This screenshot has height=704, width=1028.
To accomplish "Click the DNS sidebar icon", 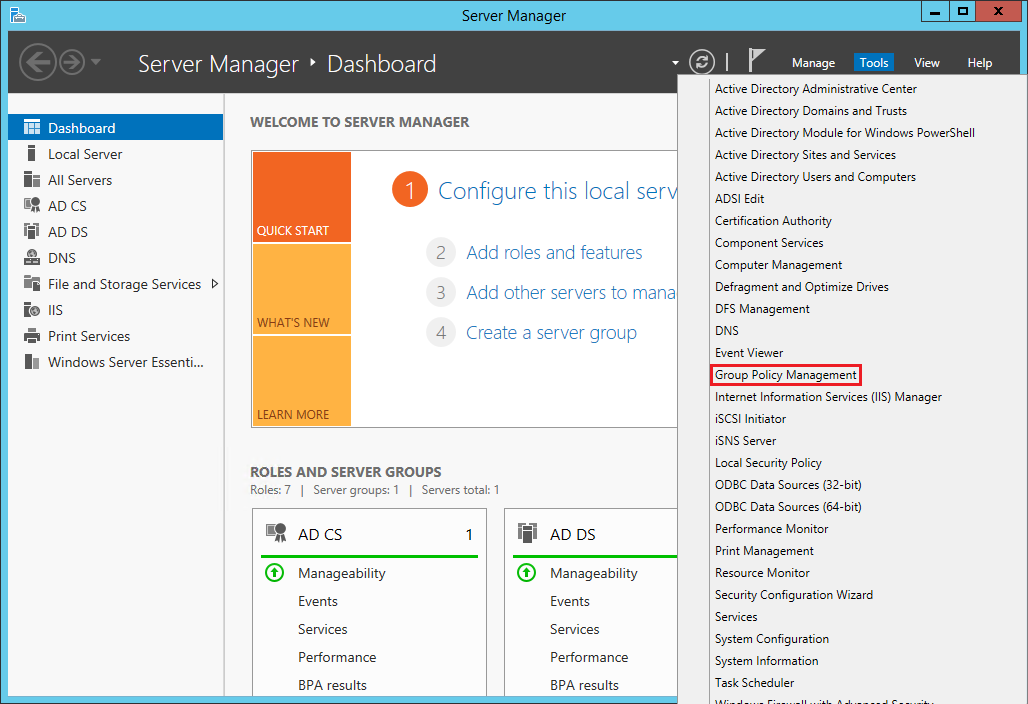I will pyautogui.click(x=31, y=257).
